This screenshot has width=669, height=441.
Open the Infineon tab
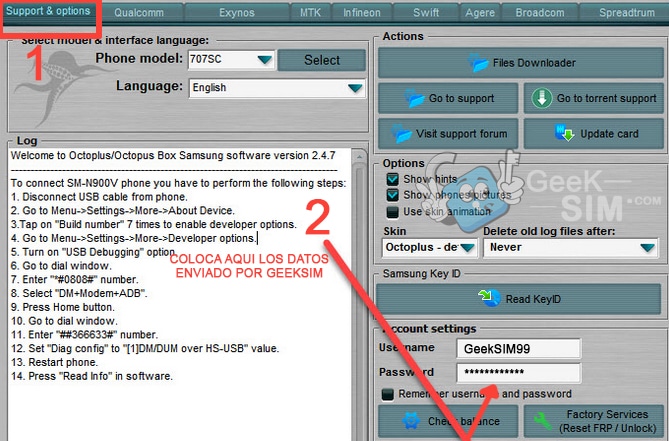pyautogui.click(x=362, y=13)
